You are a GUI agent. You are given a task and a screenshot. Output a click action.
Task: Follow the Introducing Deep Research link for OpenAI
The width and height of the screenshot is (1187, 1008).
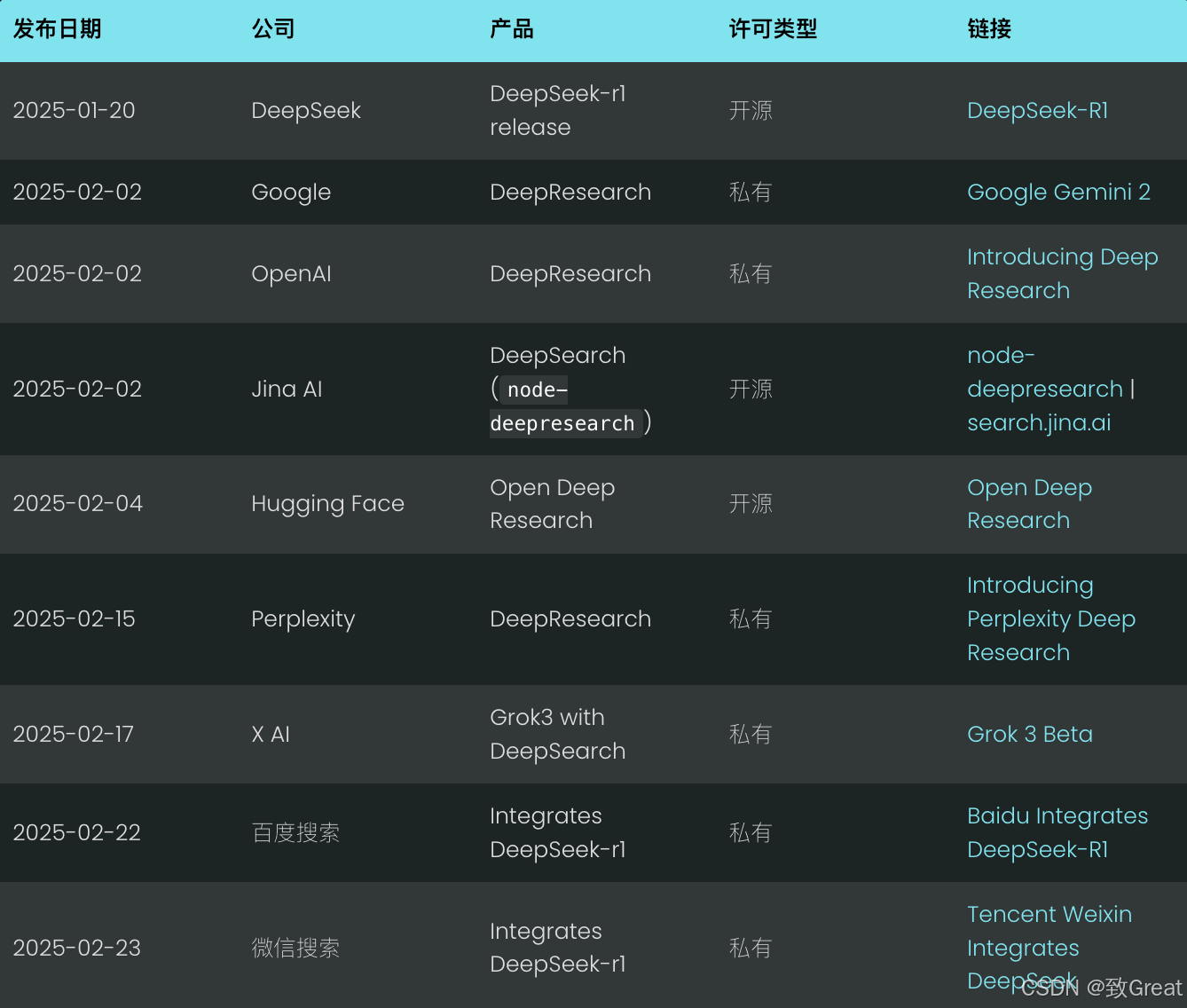(1063, 273)
